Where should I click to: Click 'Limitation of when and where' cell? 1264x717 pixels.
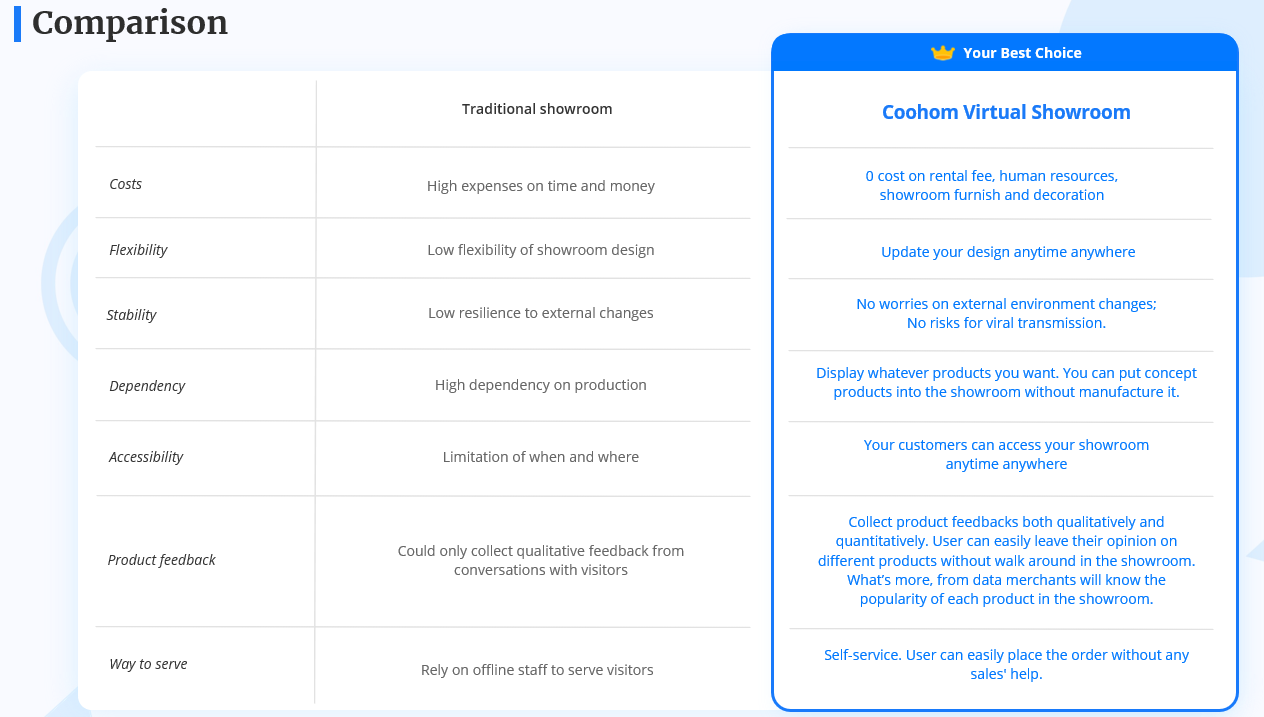click(x=541, y=457)
